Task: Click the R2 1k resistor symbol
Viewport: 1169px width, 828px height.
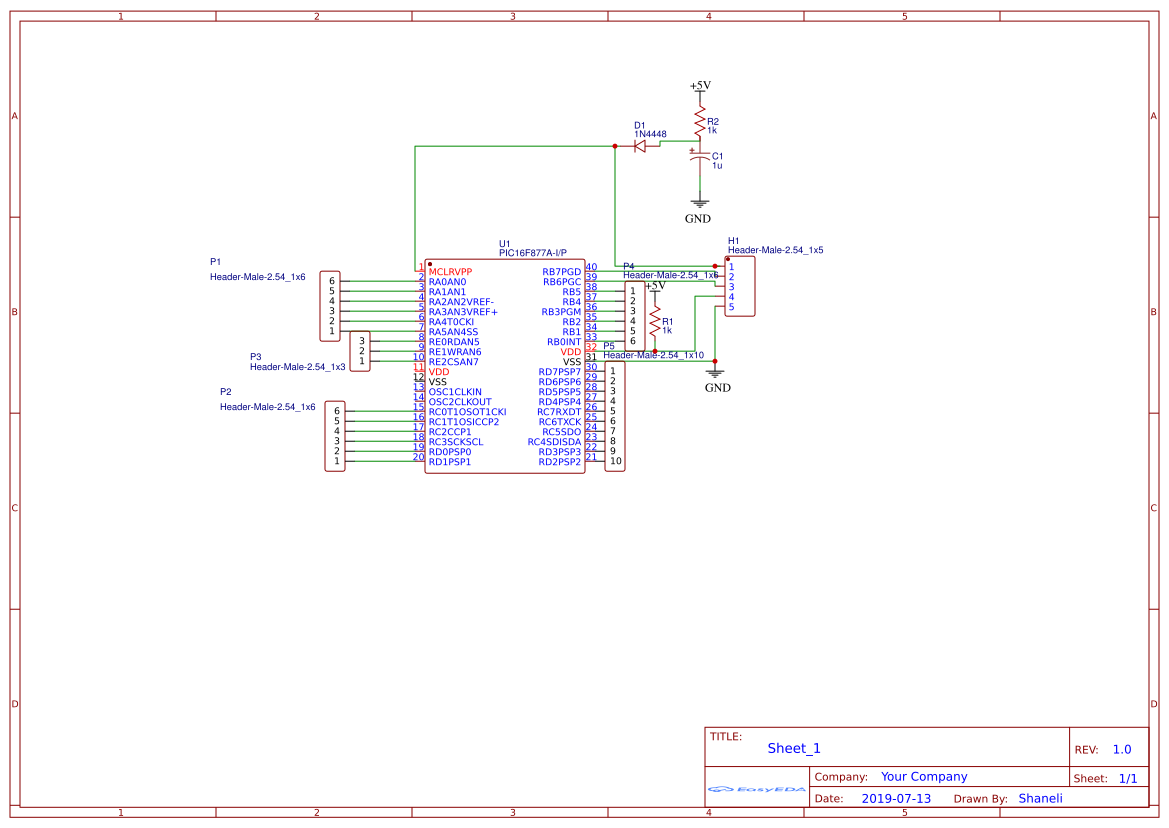Action: (699, 121)
